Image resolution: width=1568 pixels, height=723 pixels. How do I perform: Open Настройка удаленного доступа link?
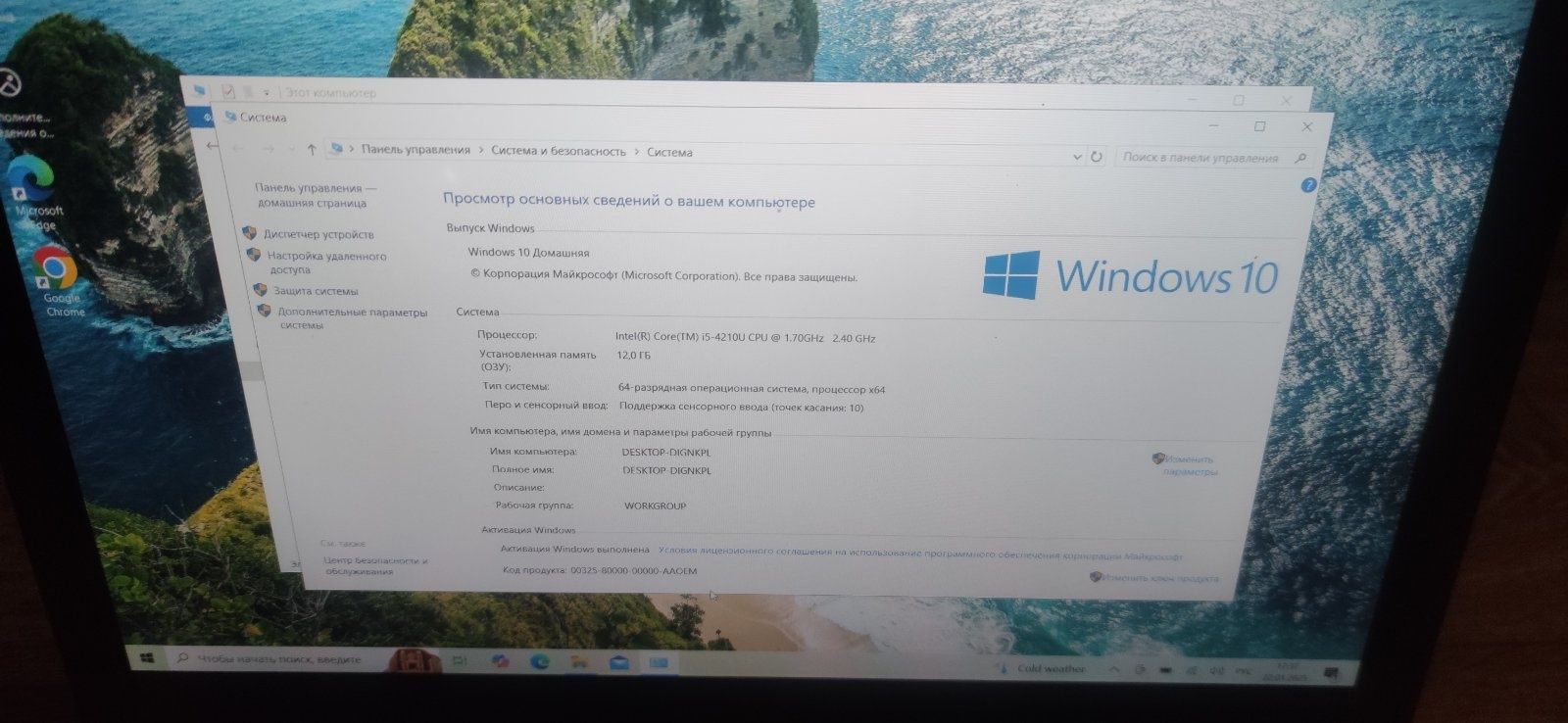(326, 263)
